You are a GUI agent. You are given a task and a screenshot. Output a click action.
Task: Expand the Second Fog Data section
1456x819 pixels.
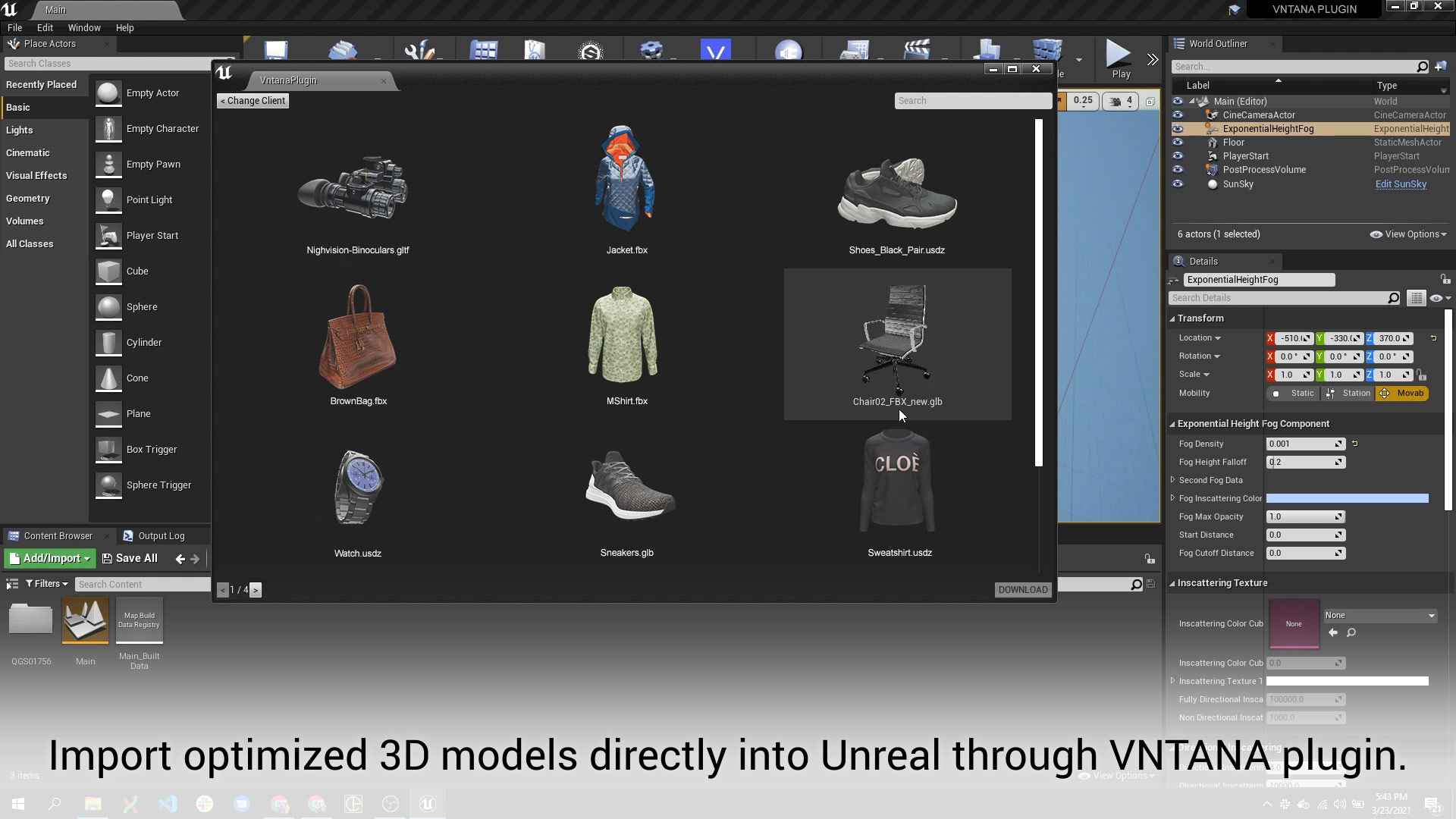coord(1173,480)
